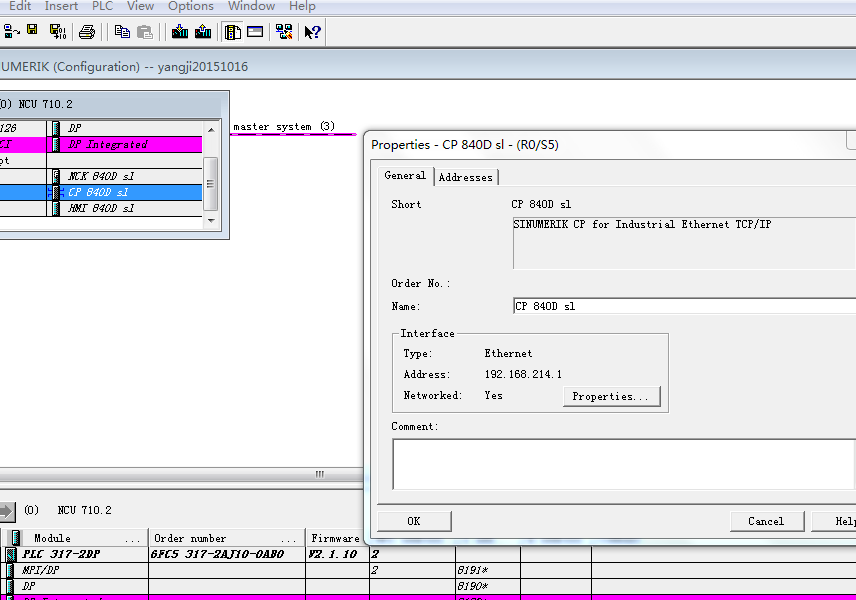Click the Copy toolbar icon
The height and width of the screenshot is (600, 856).
(x=122, y=32)
